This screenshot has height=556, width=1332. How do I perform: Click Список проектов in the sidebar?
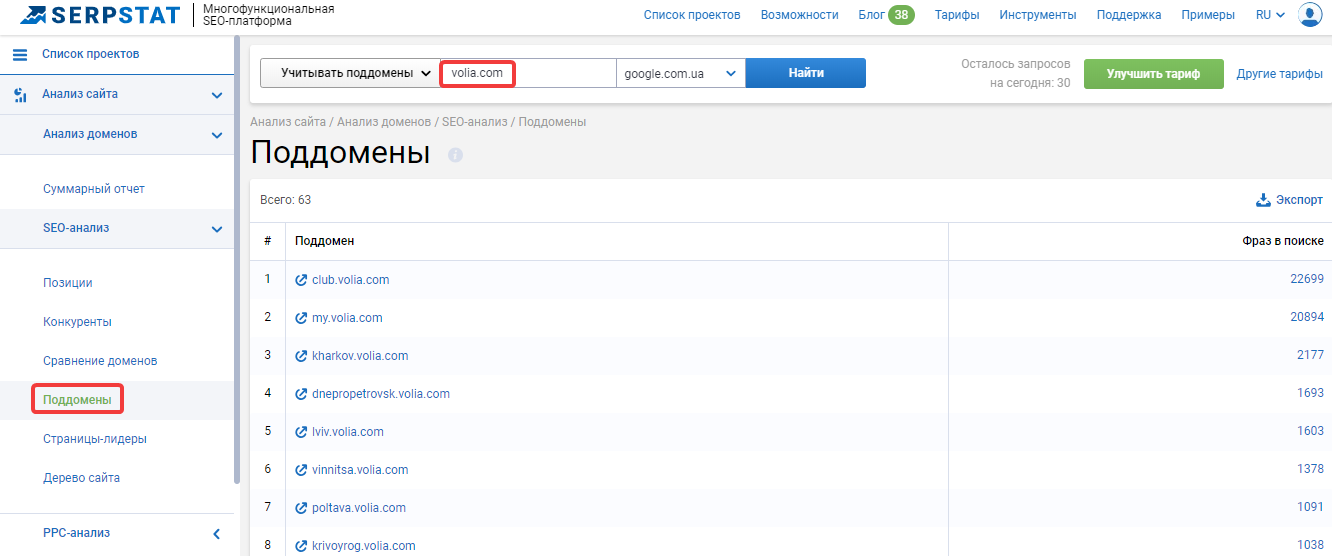(x=90, y=54)
